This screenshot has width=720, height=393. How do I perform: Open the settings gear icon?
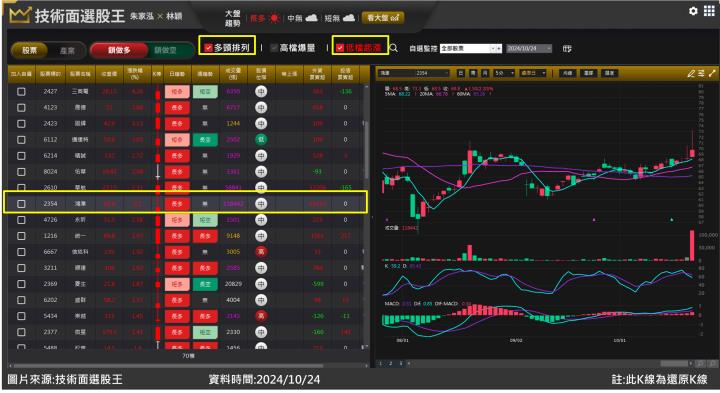tap(693, 11)
